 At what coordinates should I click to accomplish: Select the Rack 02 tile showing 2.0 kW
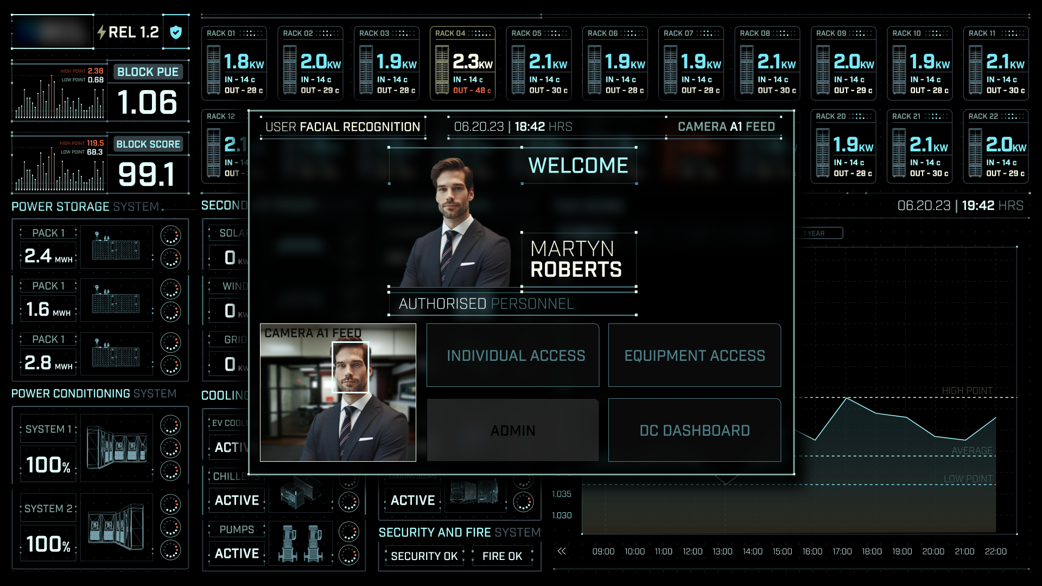pyautogui.click(x=310, y=63)
